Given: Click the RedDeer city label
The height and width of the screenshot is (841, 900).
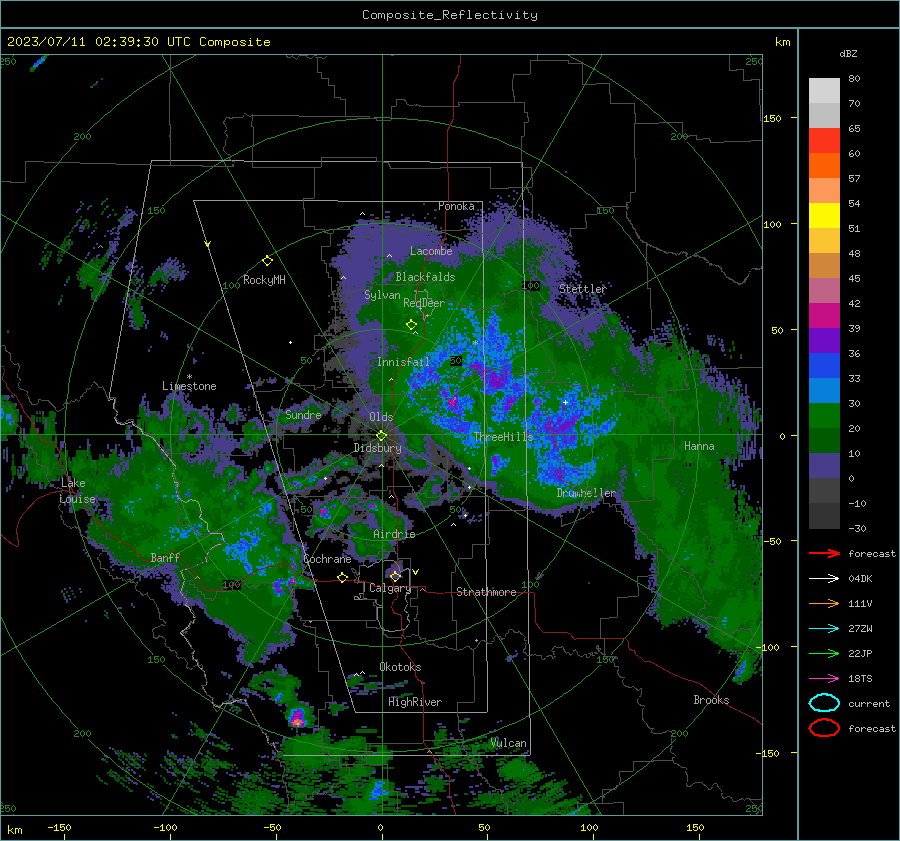Looking at the screenshot, I should pos(424,303).
